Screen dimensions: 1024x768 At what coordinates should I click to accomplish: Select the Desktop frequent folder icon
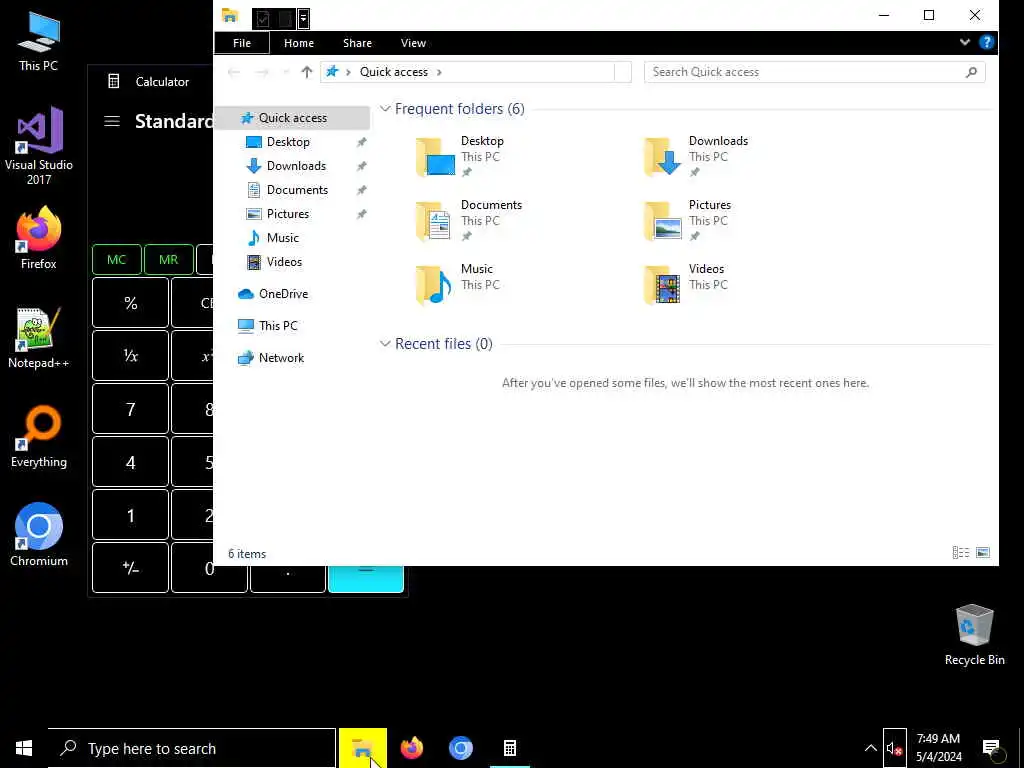[x=436, y=157]
